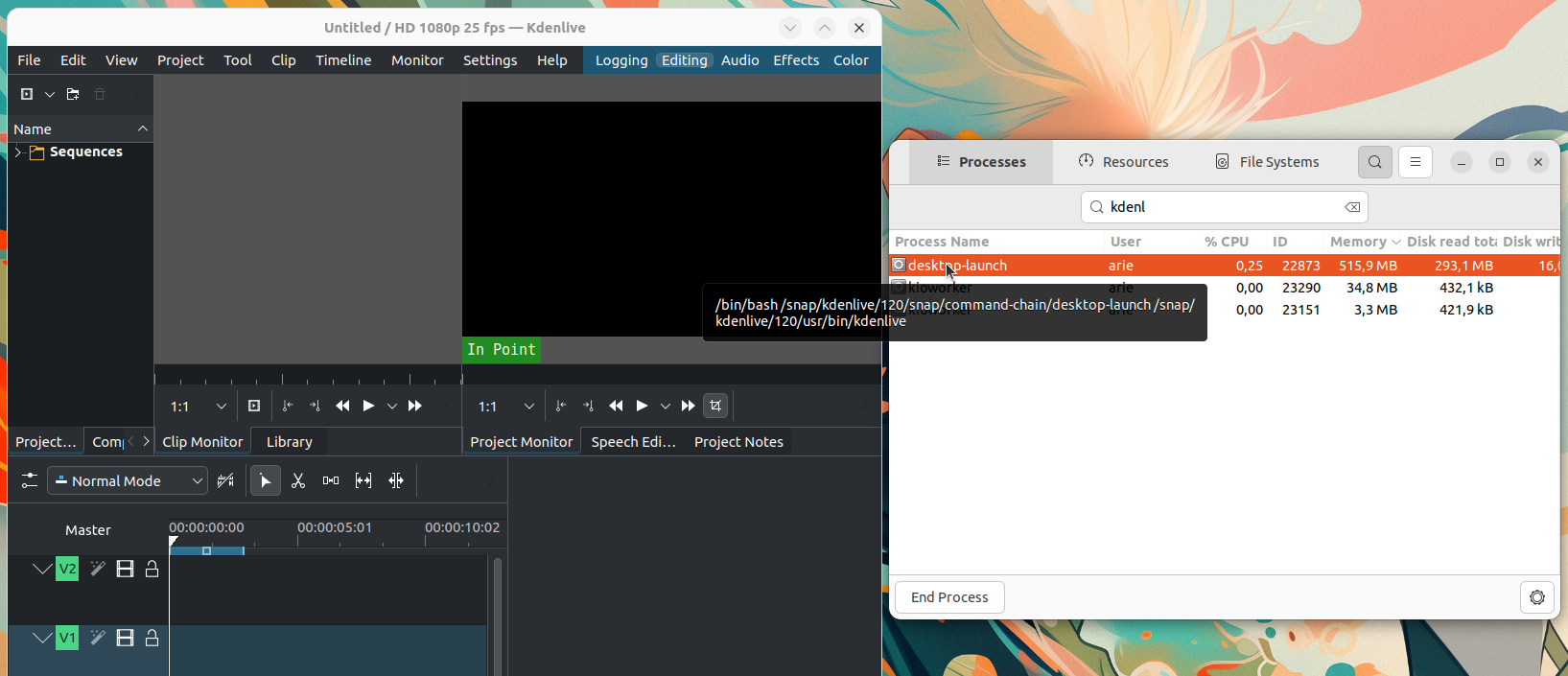Play the Project Monitor preview

643,406
